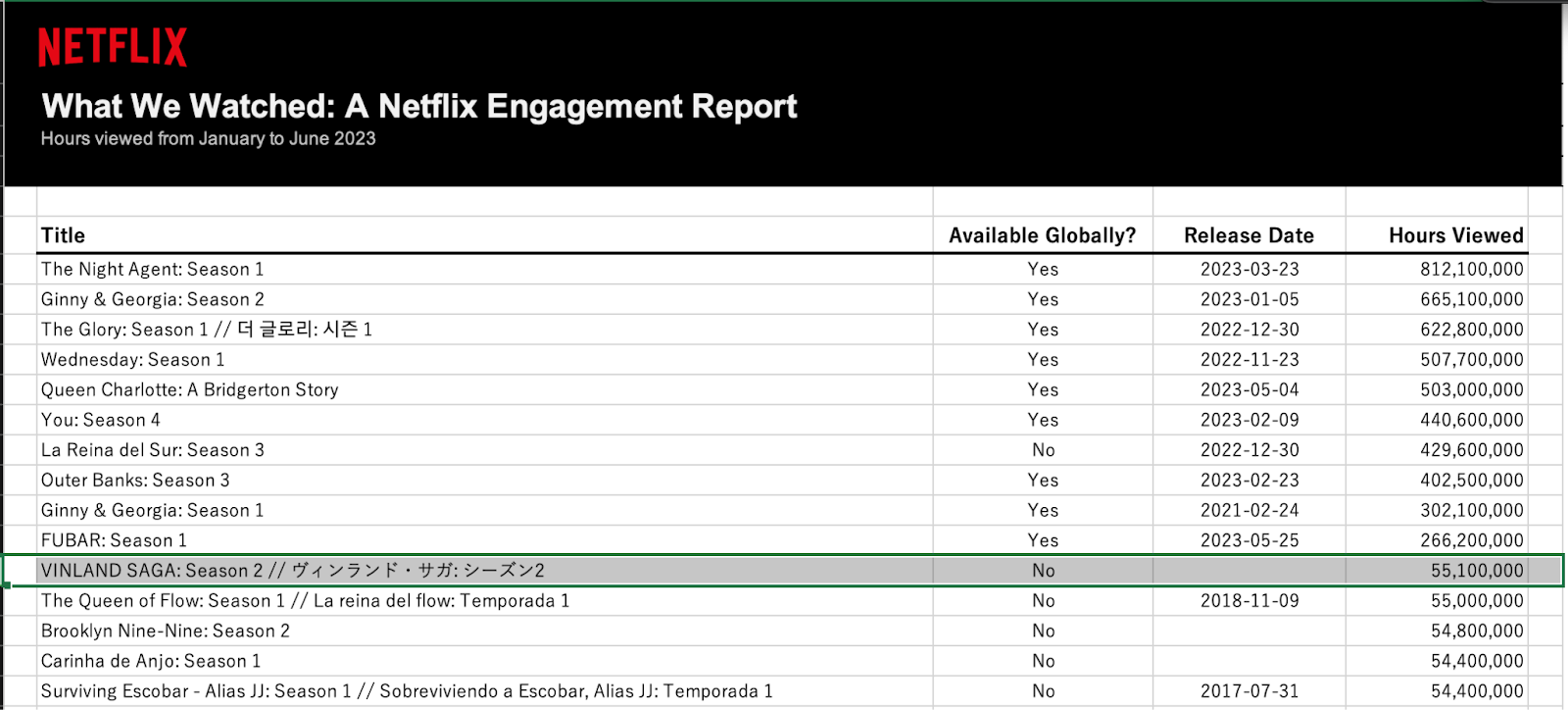Select Brooklyn Nine-Nine row Available Globally 'No' cell

[1043, 631]
